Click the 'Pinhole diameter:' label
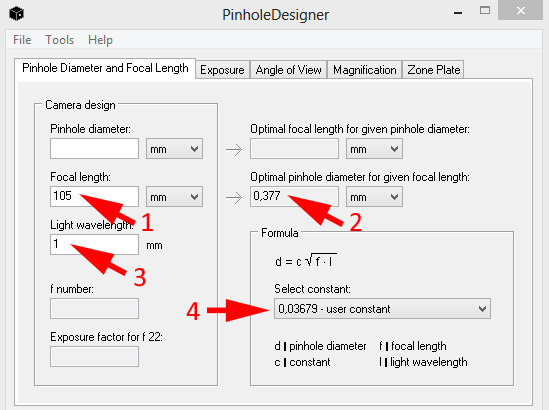 (90, 129)
